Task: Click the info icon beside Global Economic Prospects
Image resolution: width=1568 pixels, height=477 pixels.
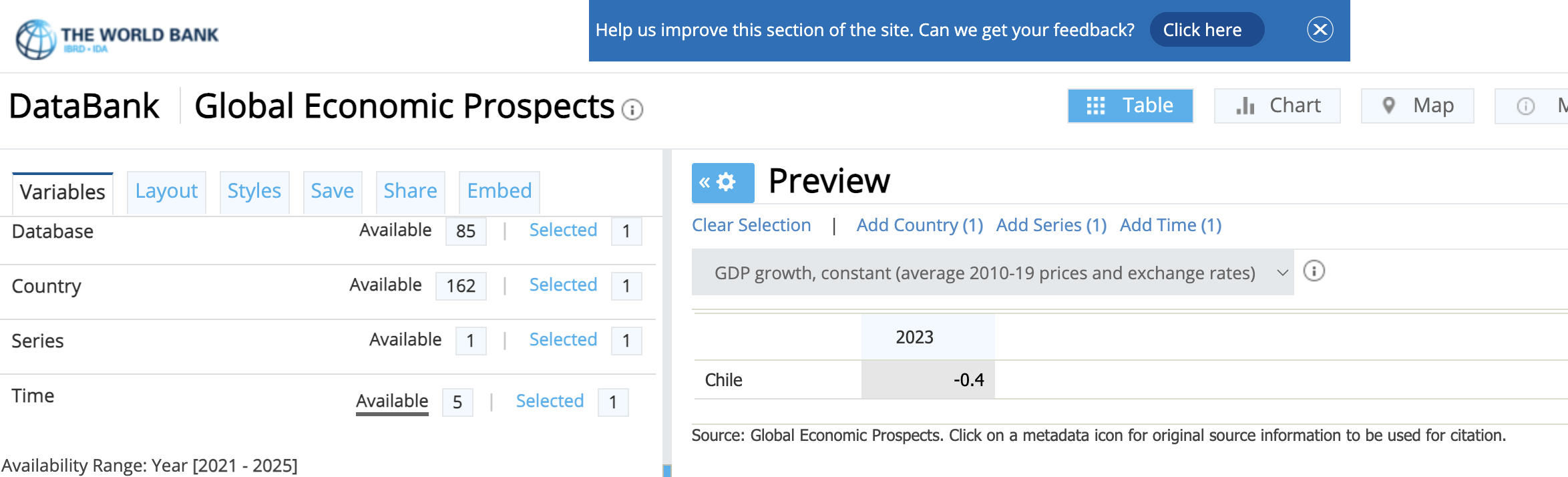Action: tap(632, 109)
